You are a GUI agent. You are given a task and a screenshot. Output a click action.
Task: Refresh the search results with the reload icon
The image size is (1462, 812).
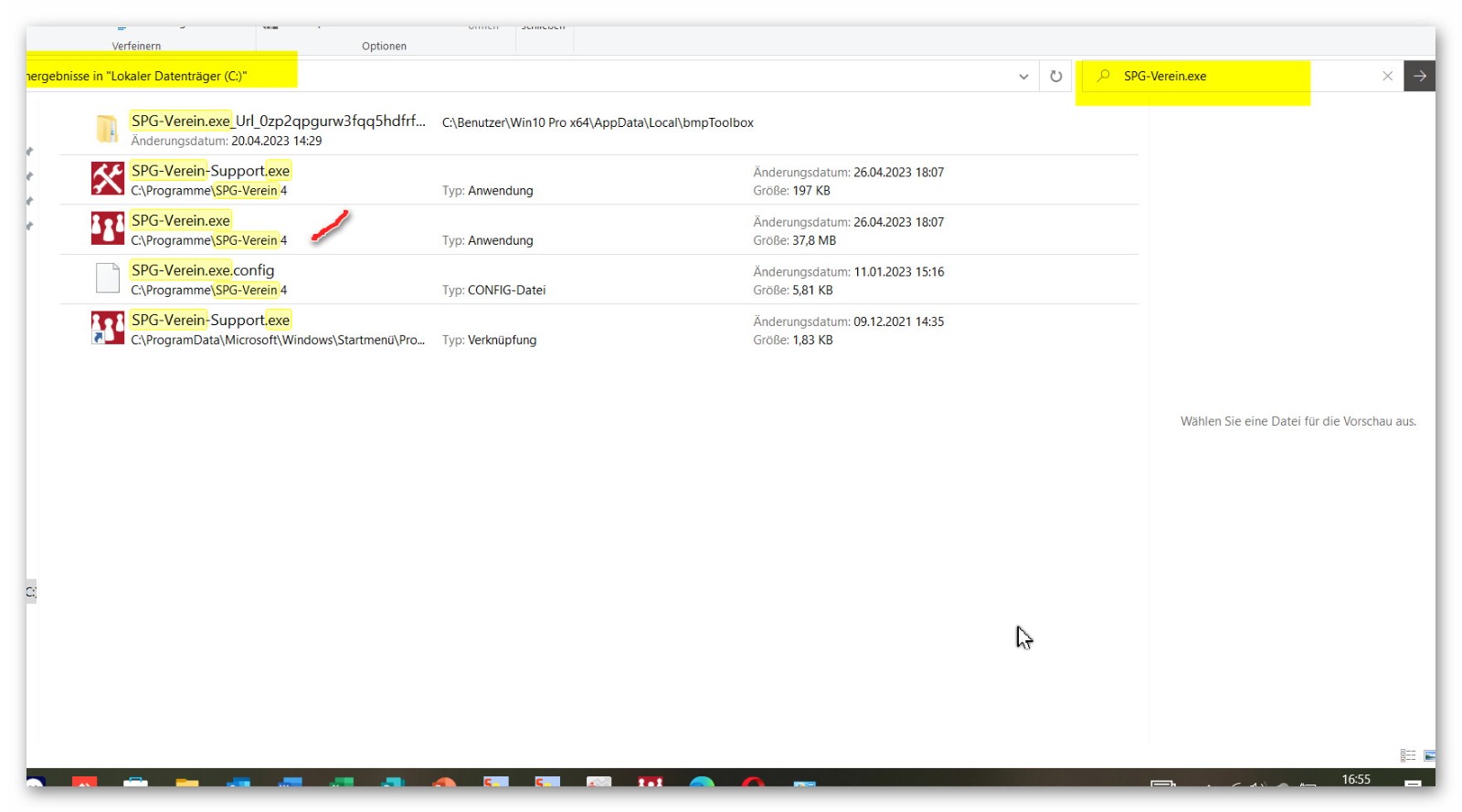1055,77
